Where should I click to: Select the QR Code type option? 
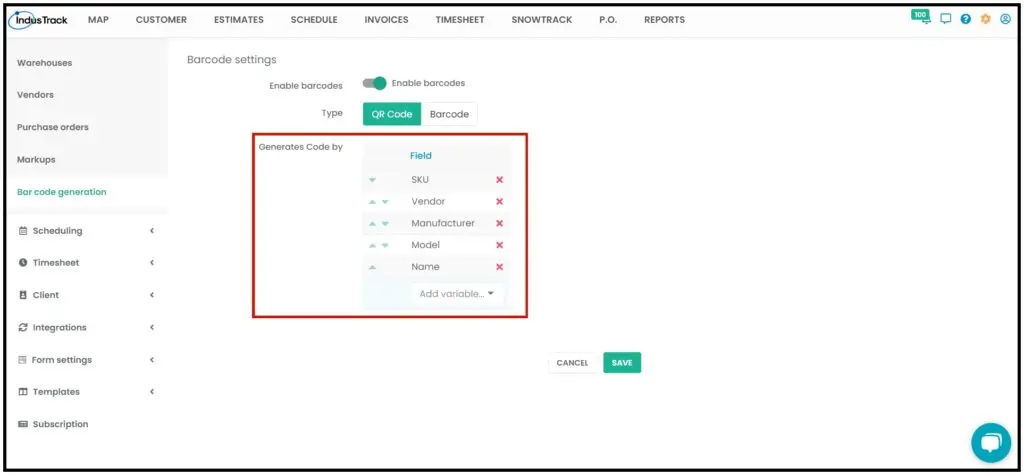tap(392, 114)
